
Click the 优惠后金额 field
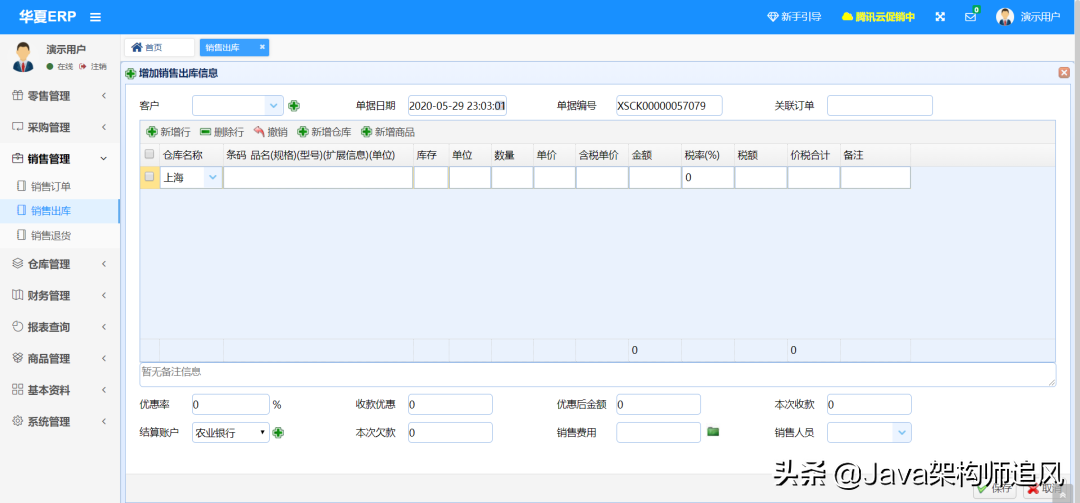[x=658, y=404]
